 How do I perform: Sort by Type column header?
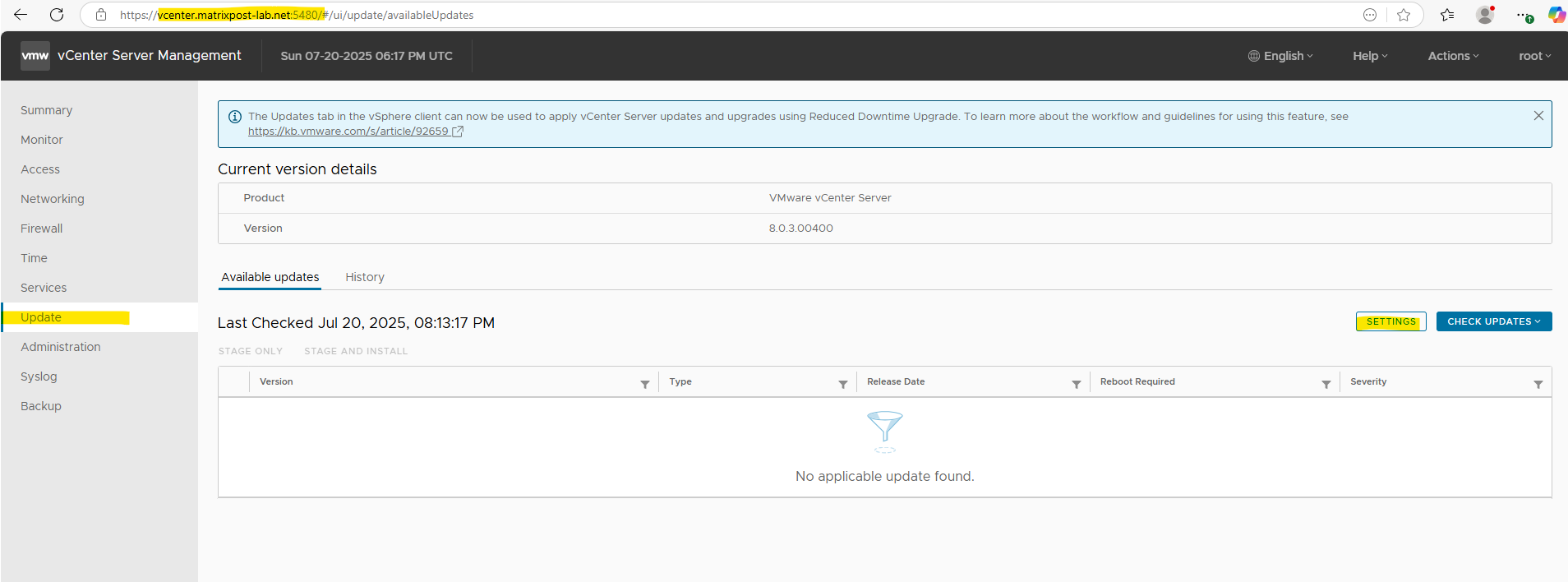pyautogui.click(x=680, y=381)
